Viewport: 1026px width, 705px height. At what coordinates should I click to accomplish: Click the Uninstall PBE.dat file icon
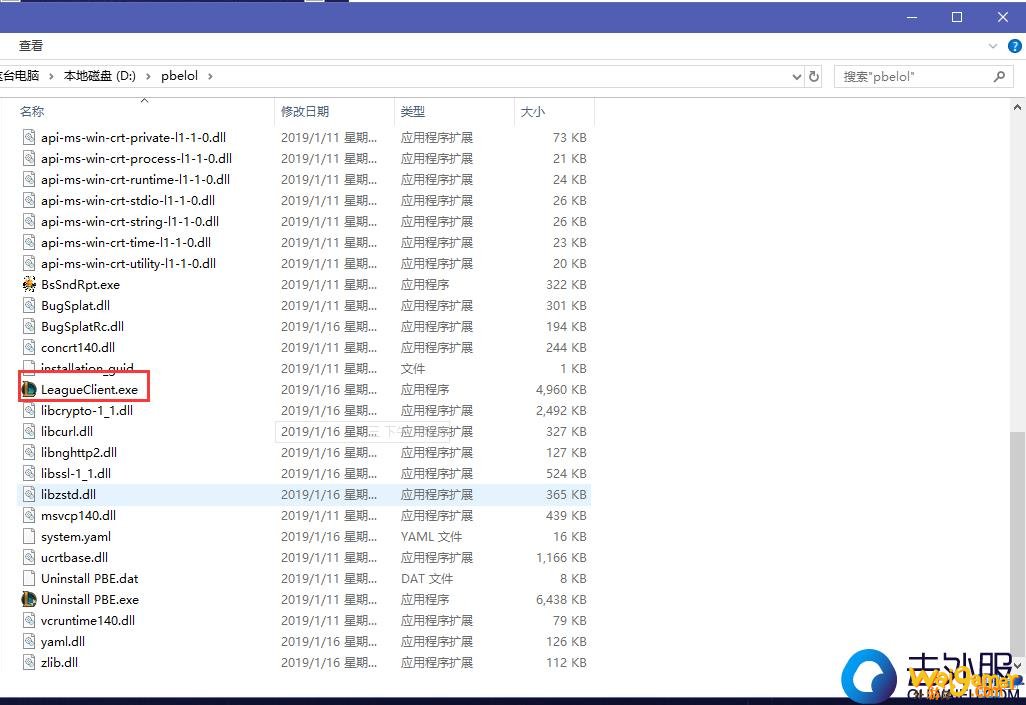(x=29, y=578)
